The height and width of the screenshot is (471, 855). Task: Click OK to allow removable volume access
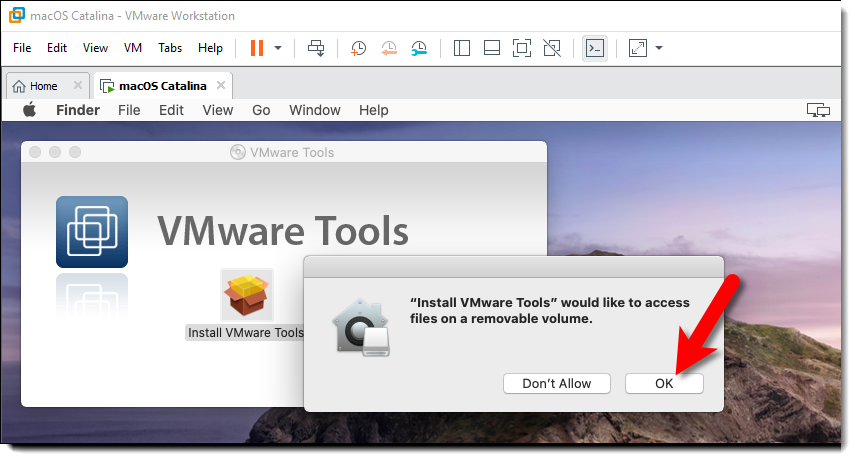tap(664, 384)
